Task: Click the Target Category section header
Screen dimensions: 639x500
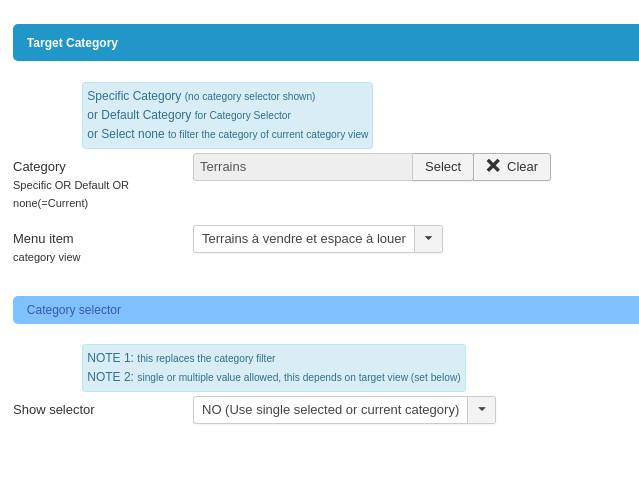Action: coord(72,43)
